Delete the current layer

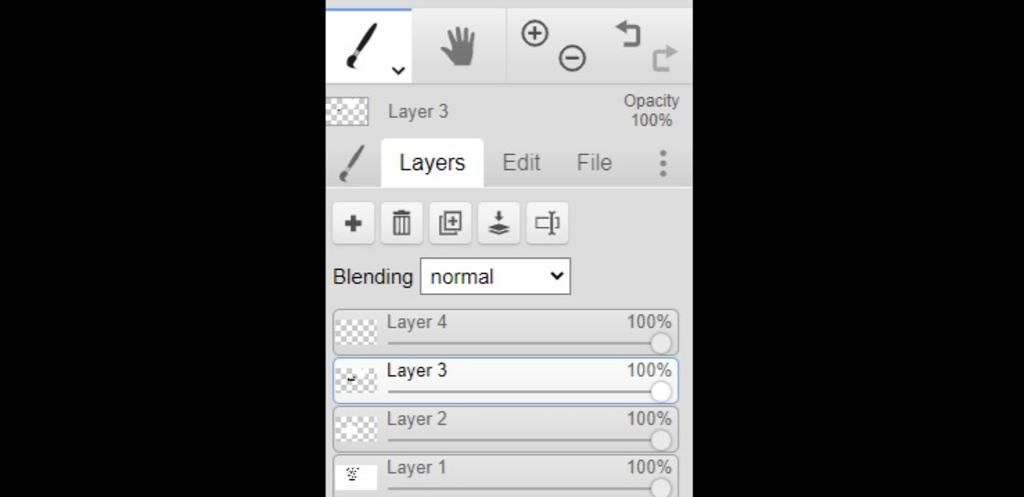point(401,223)
